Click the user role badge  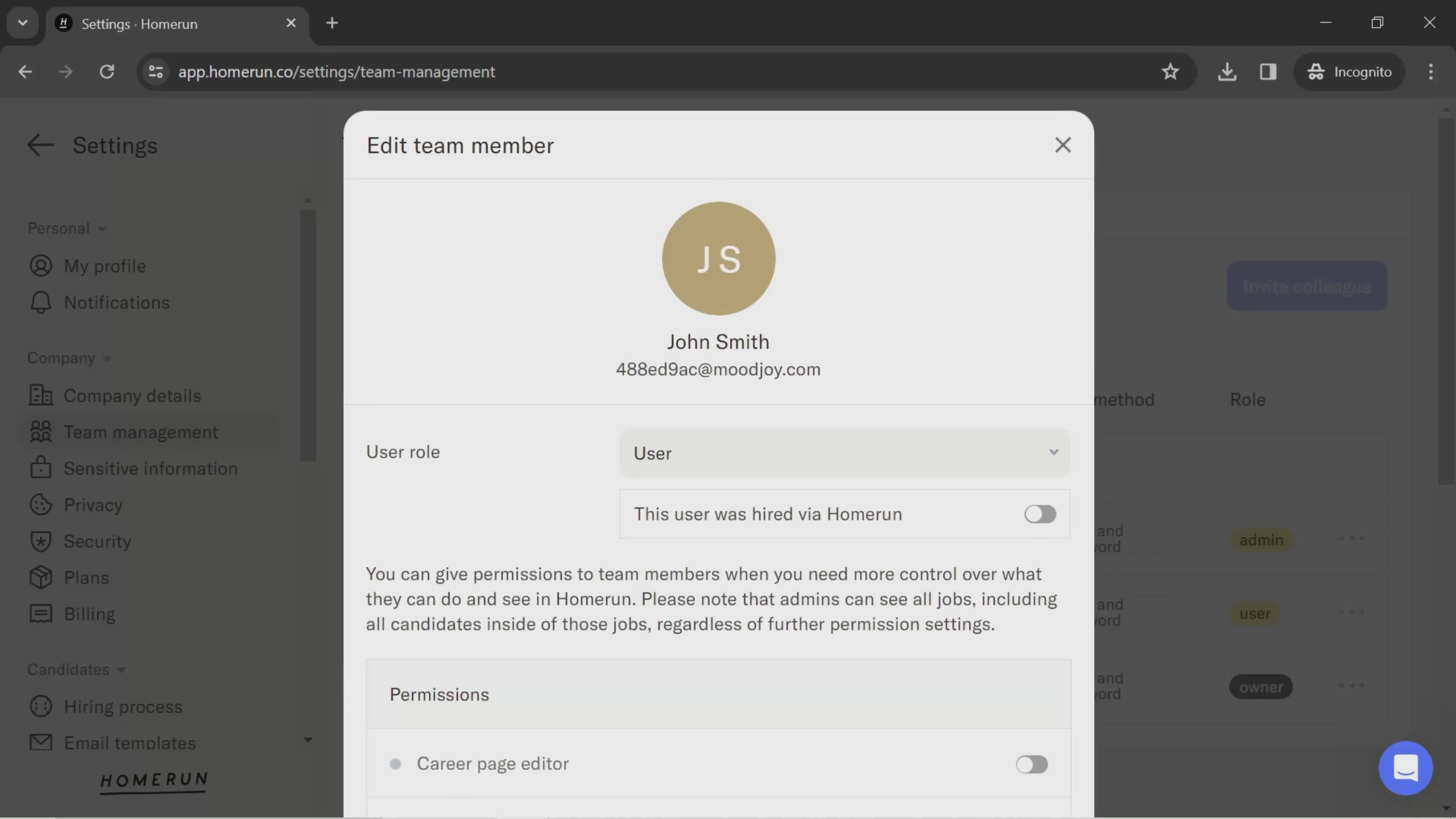(1255, 613)
